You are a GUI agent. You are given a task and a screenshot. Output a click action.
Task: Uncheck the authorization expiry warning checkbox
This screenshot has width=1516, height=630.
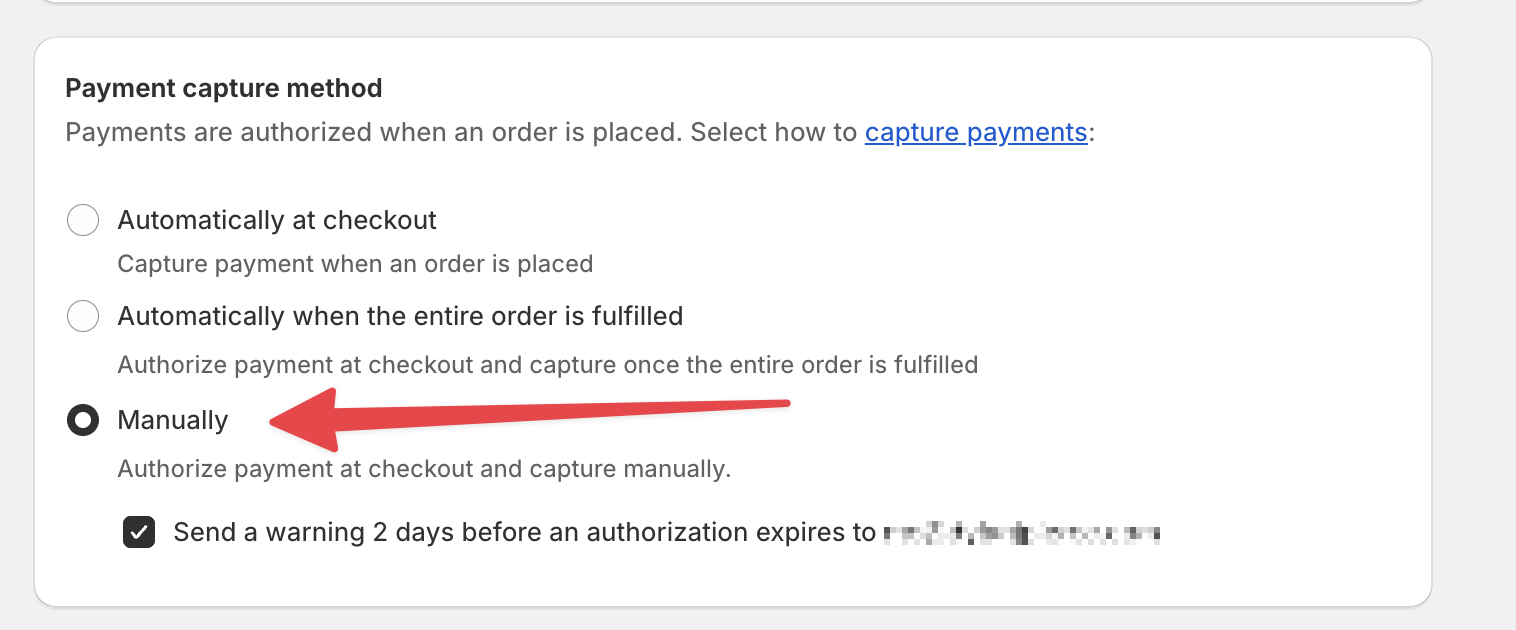coord(138,532)
